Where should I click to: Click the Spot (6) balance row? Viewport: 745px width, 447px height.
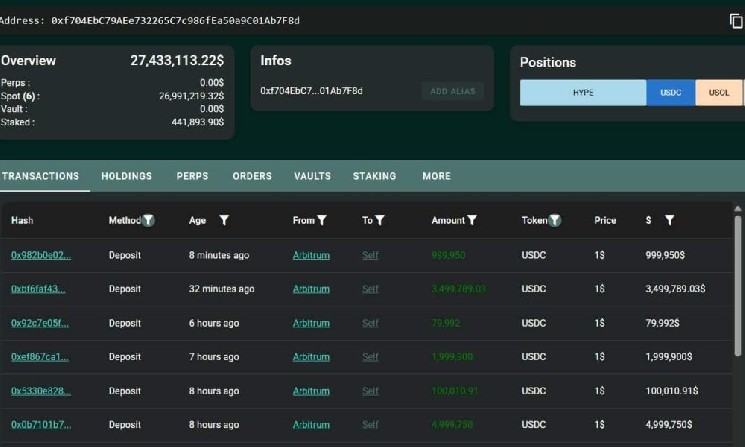click(x=112, y=96)
